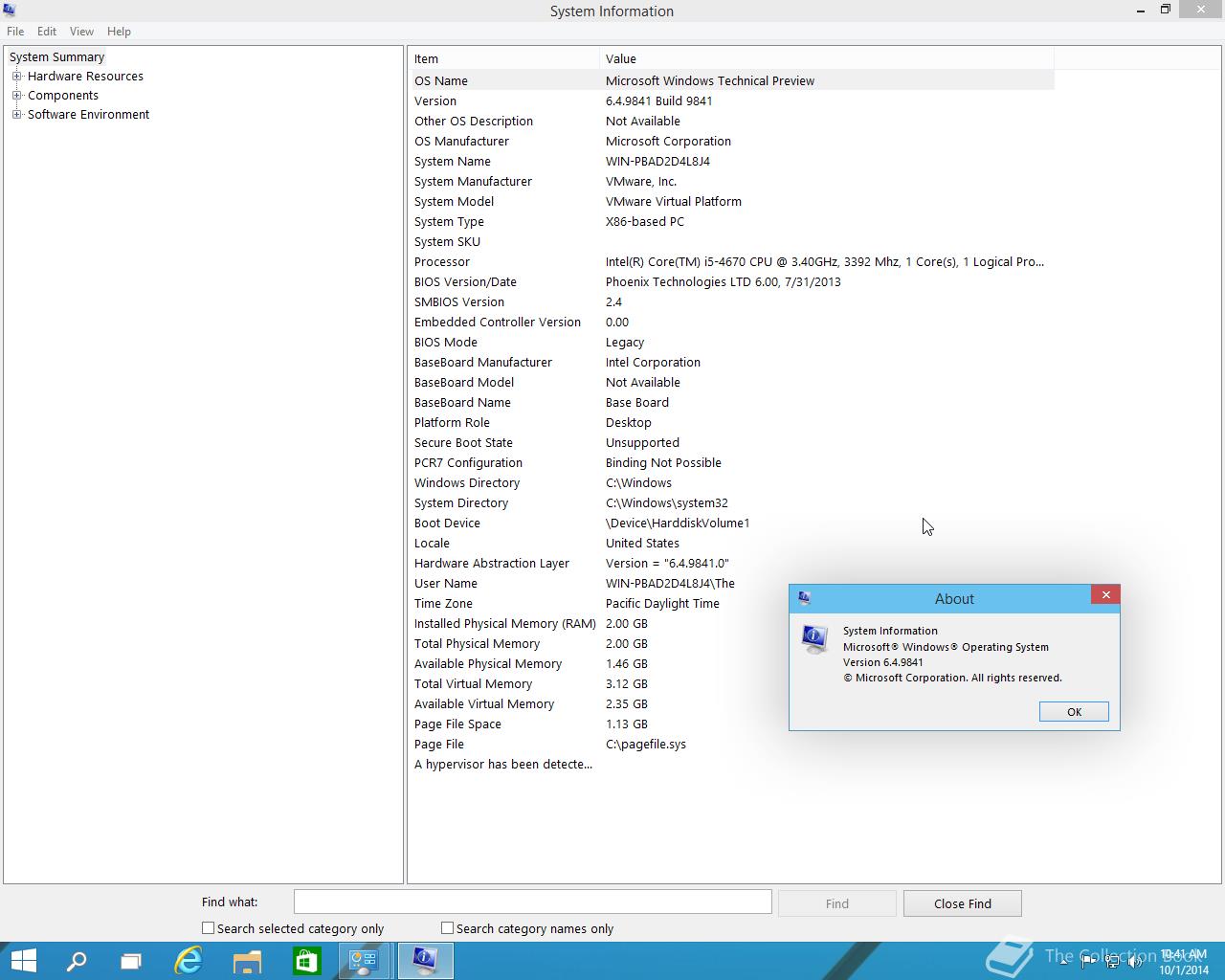
Task: Select the System Model row
Action: pyautogui.click(x=732, y=201)
